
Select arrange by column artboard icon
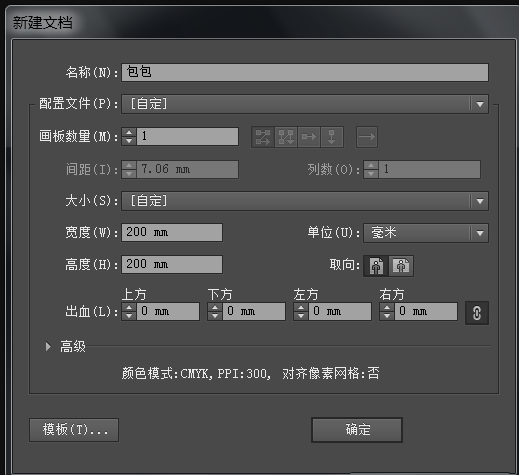click(332, 137)
